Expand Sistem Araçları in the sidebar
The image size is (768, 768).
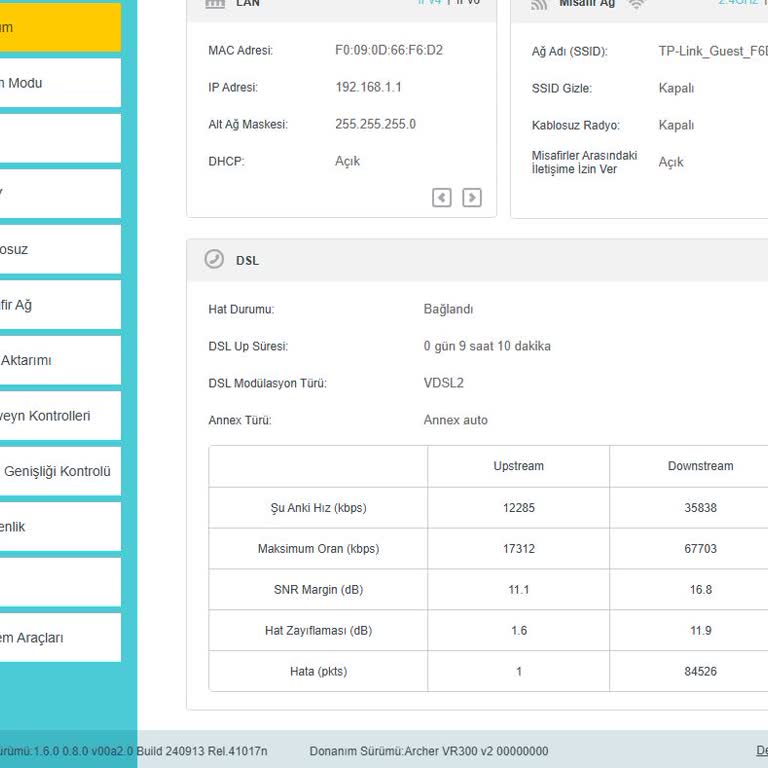(x=60, y=638)
